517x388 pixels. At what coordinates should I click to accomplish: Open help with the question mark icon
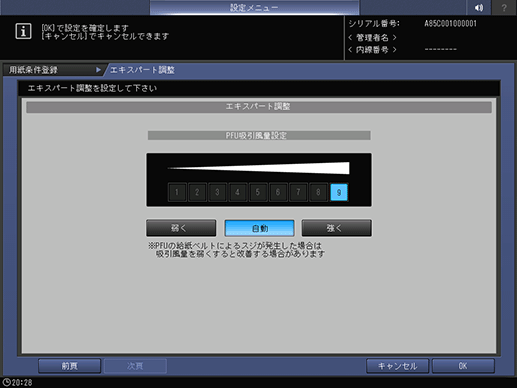click(504, 7)
